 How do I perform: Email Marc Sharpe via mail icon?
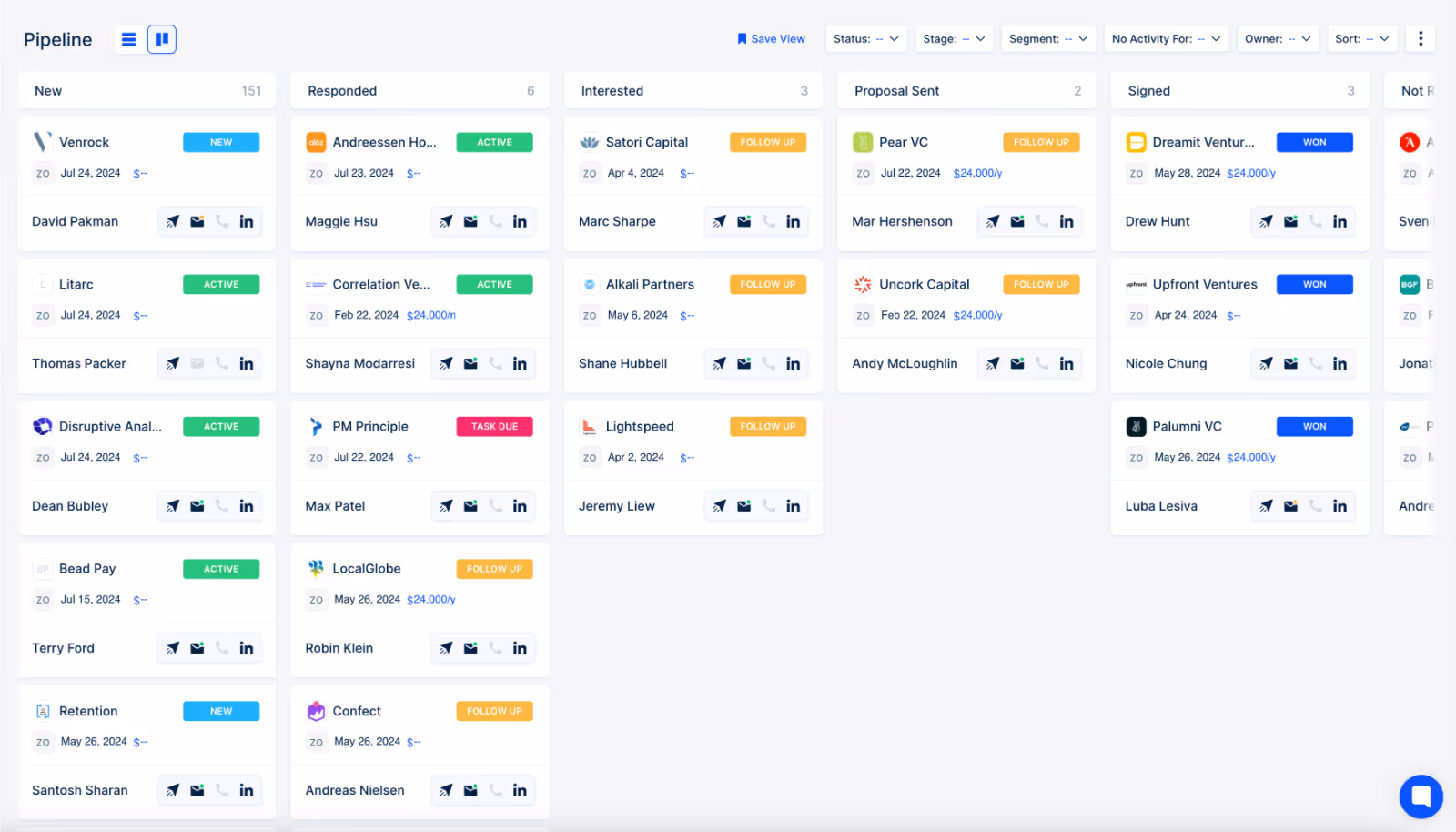[744, 221]
